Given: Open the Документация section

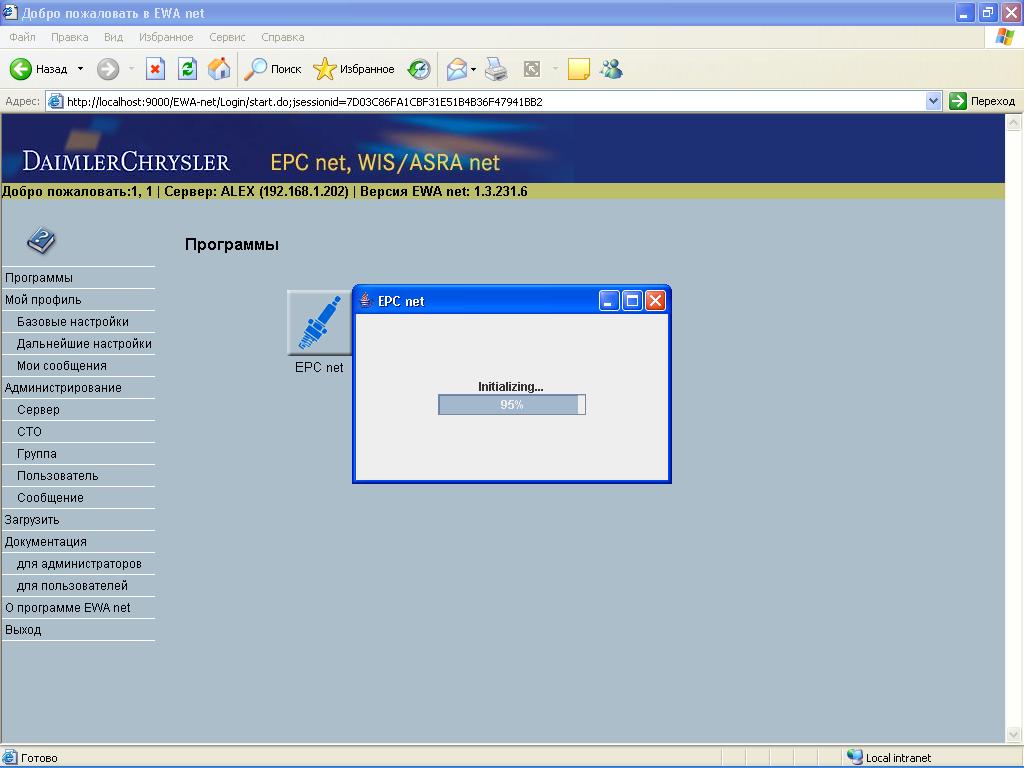Looking at the screenshot, I should (46, 541).
